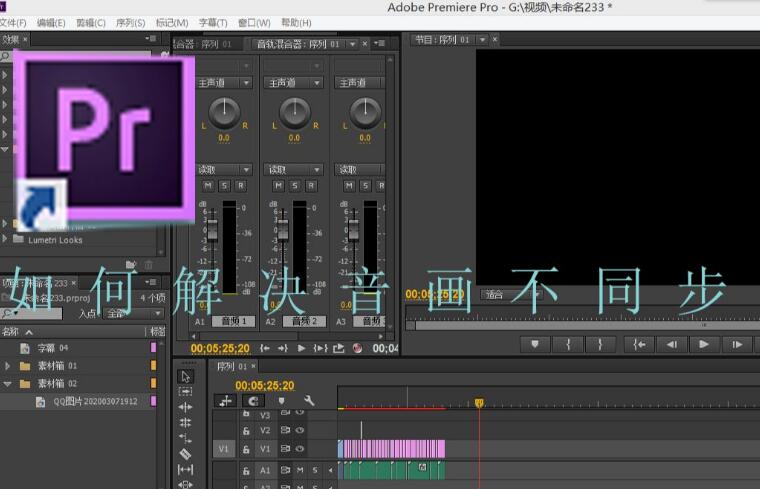The image size is (760, 489).
Task: Open 入点 全部 dropdown in Project panel
Action: [134, 314]
